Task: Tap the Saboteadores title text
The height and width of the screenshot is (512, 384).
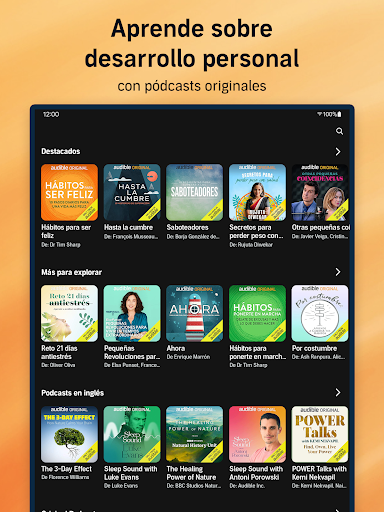Action: [x=187, y=227]
